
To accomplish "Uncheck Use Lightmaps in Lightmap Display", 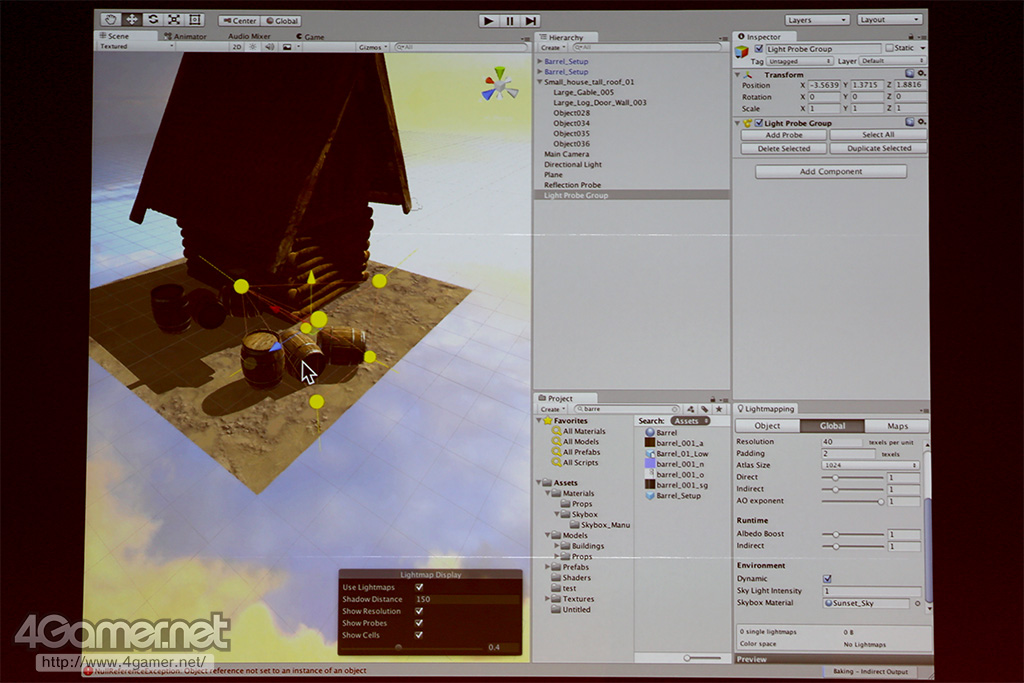I will point(419,587).
